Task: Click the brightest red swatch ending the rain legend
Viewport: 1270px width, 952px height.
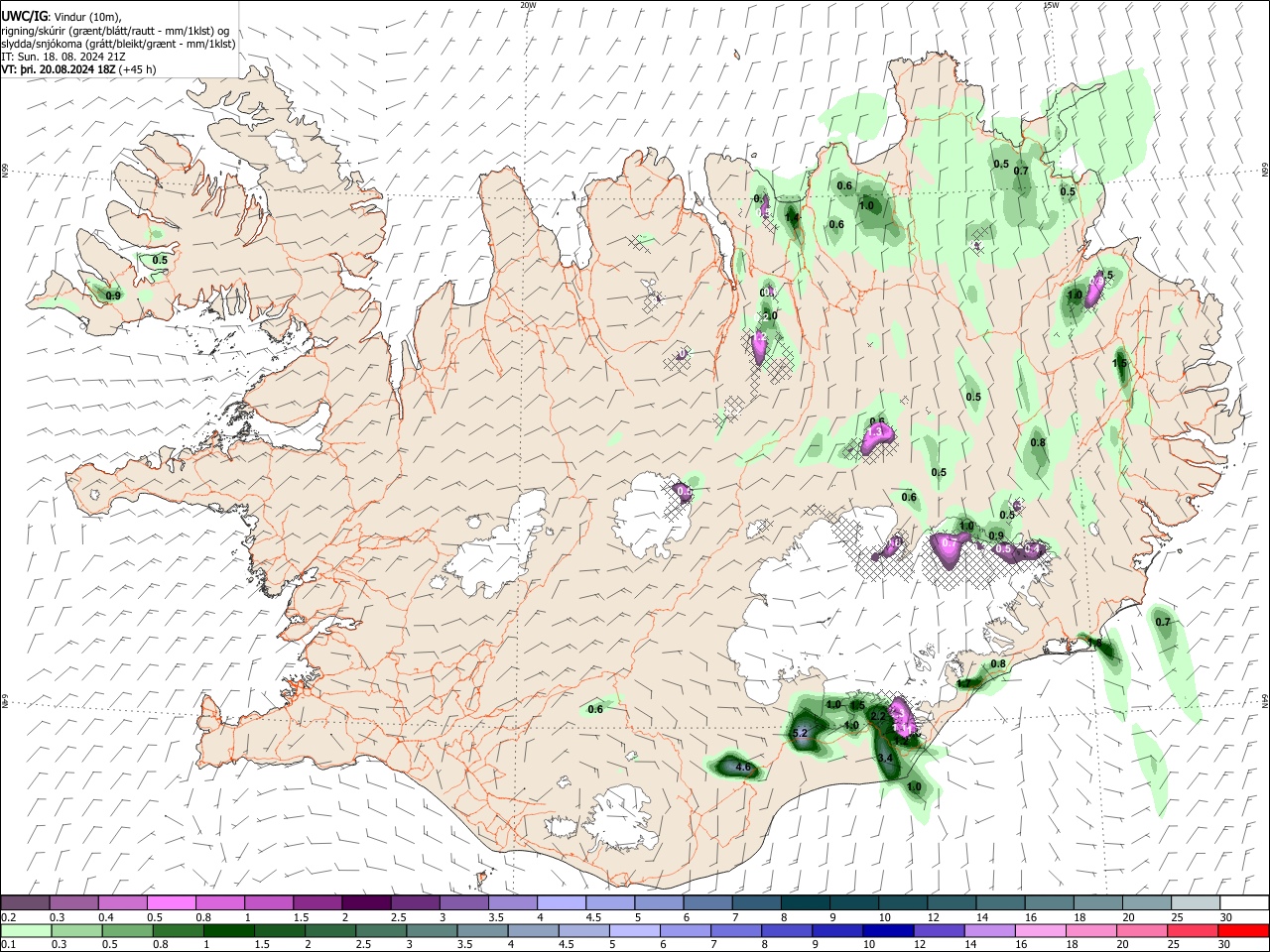Action: 1243,930
